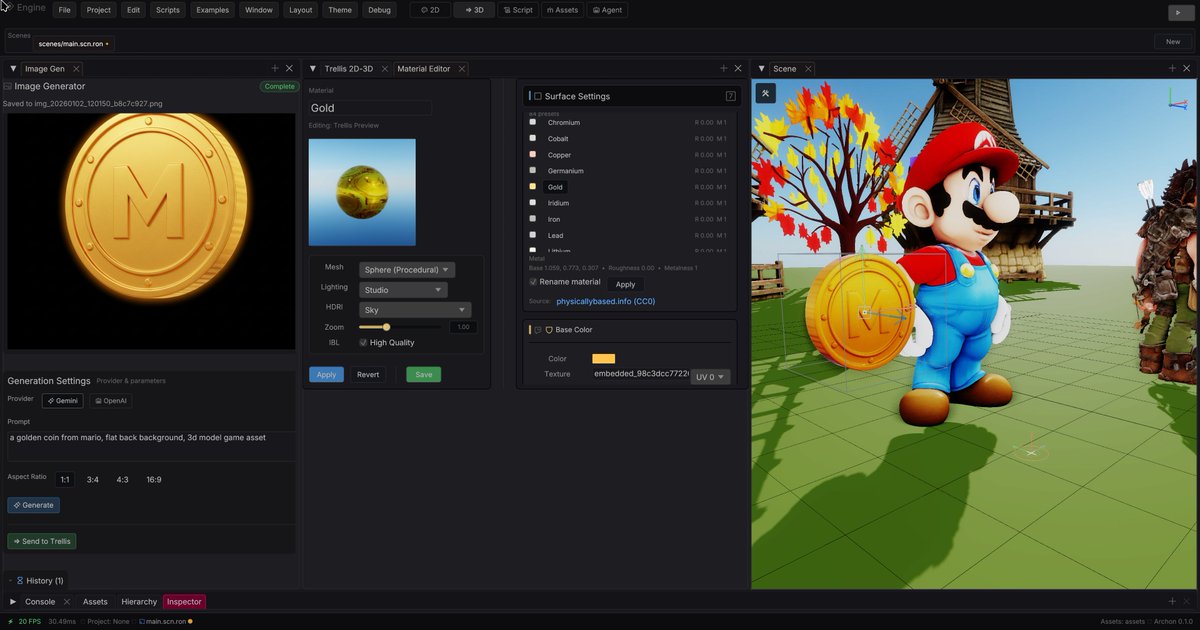1200x630 pixels.
Task: Click the History hourglass icon
Action: [20, 581]
